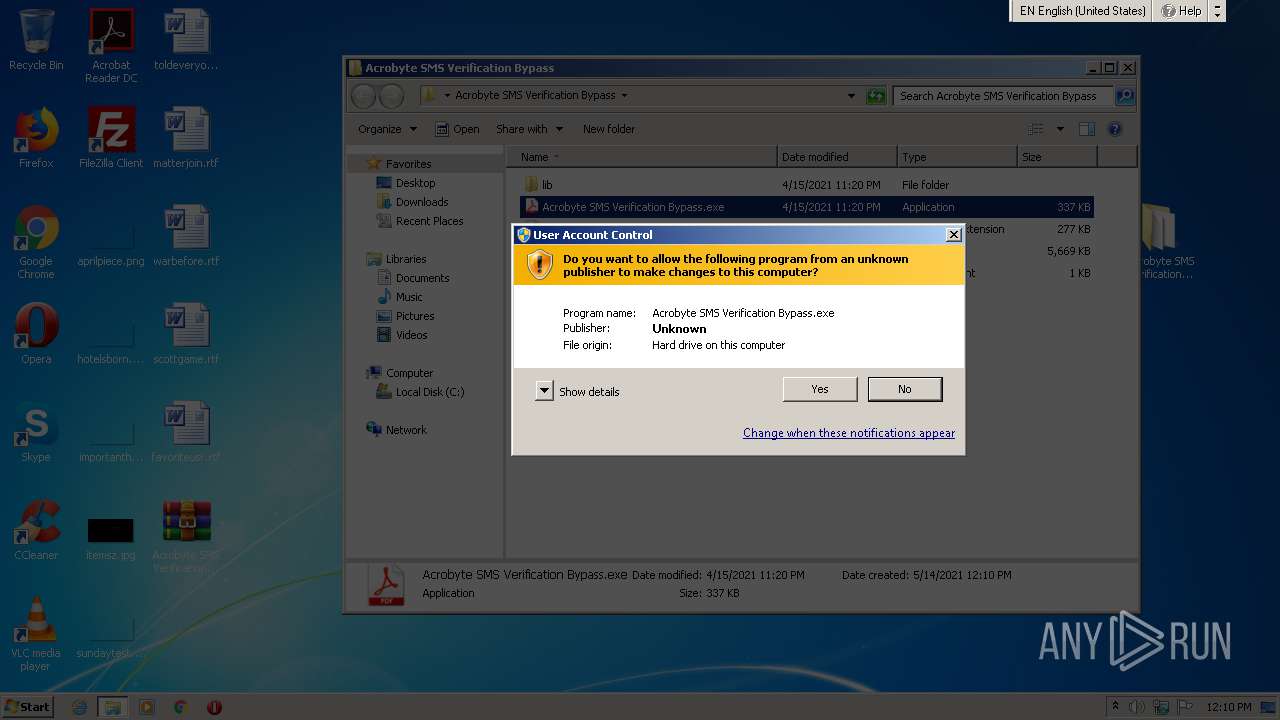This screenshot has width=1280, height=720.
Task: Click the Open toolbar button in Explorer
Action: (457, 129)
